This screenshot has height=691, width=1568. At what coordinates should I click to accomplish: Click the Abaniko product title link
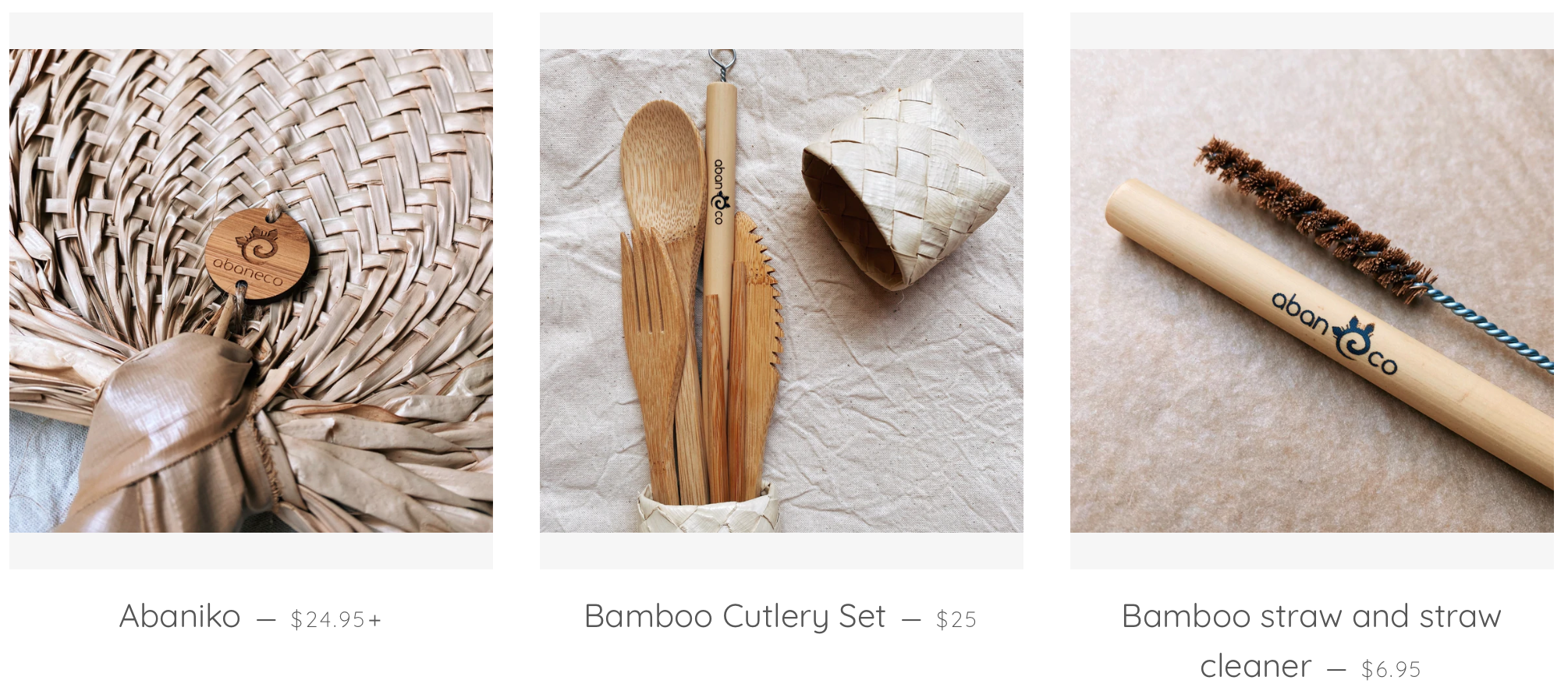(180, 616)
